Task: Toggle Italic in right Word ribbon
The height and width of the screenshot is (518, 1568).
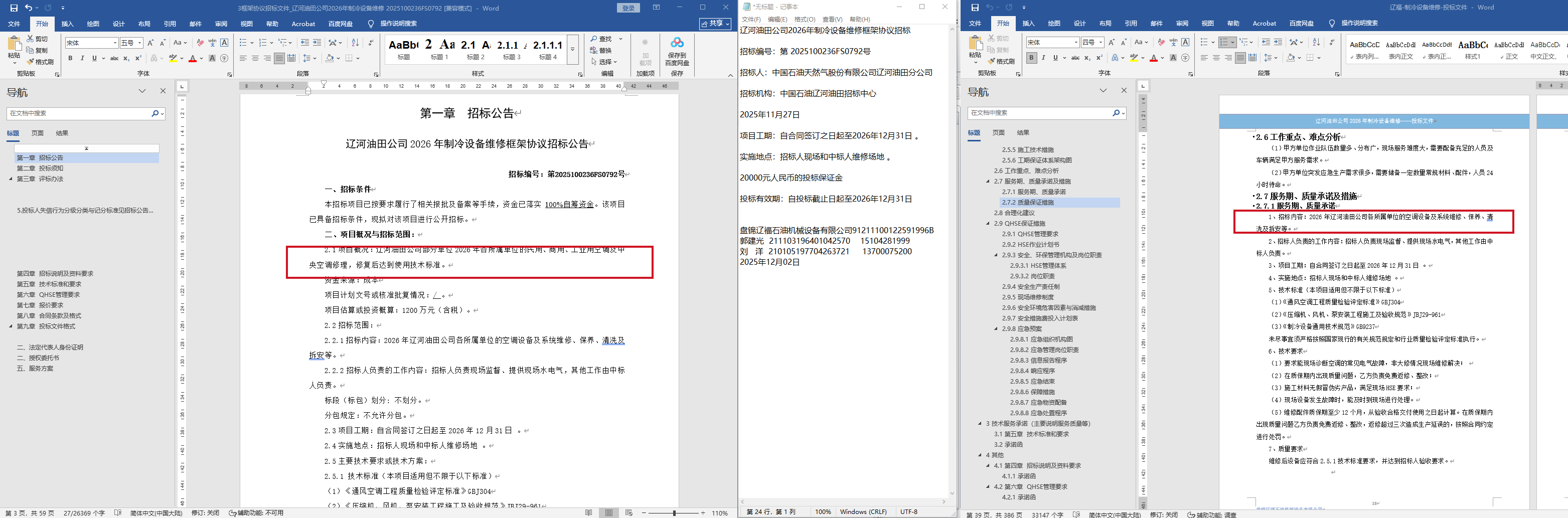Action: click(x=1043, y=58)
